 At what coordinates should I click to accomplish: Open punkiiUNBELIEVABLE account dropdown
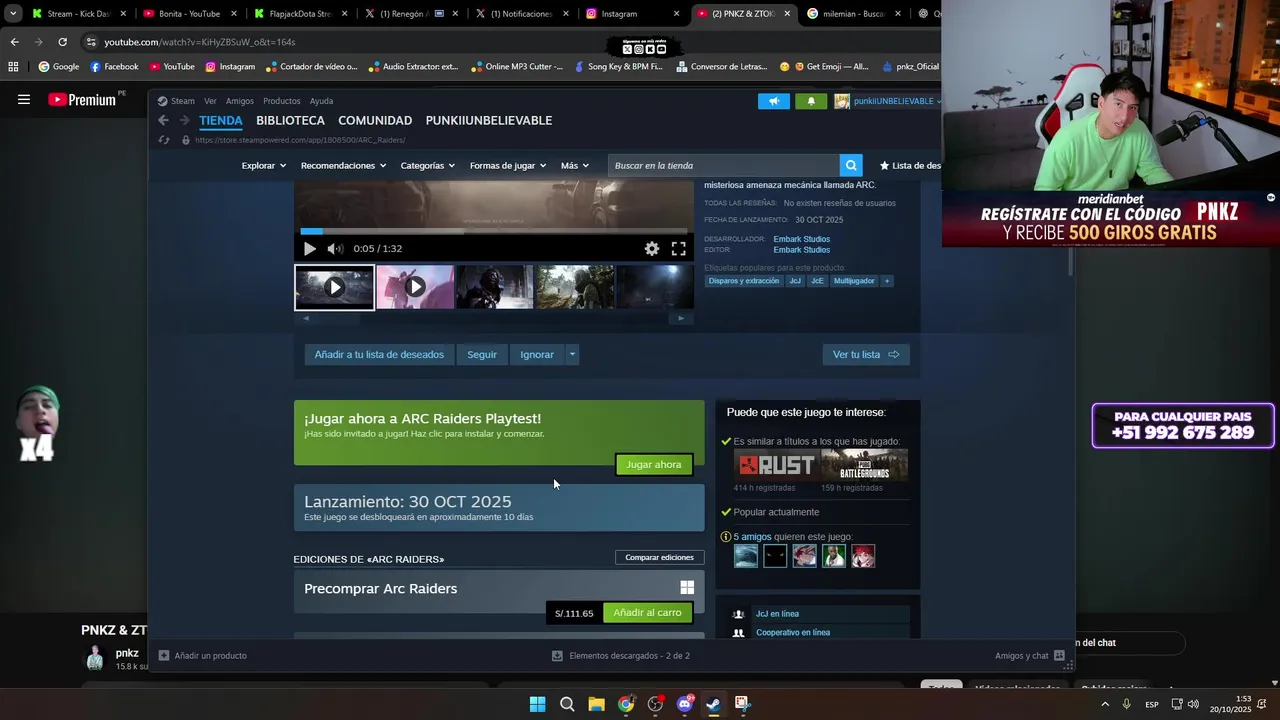(888, 101)
